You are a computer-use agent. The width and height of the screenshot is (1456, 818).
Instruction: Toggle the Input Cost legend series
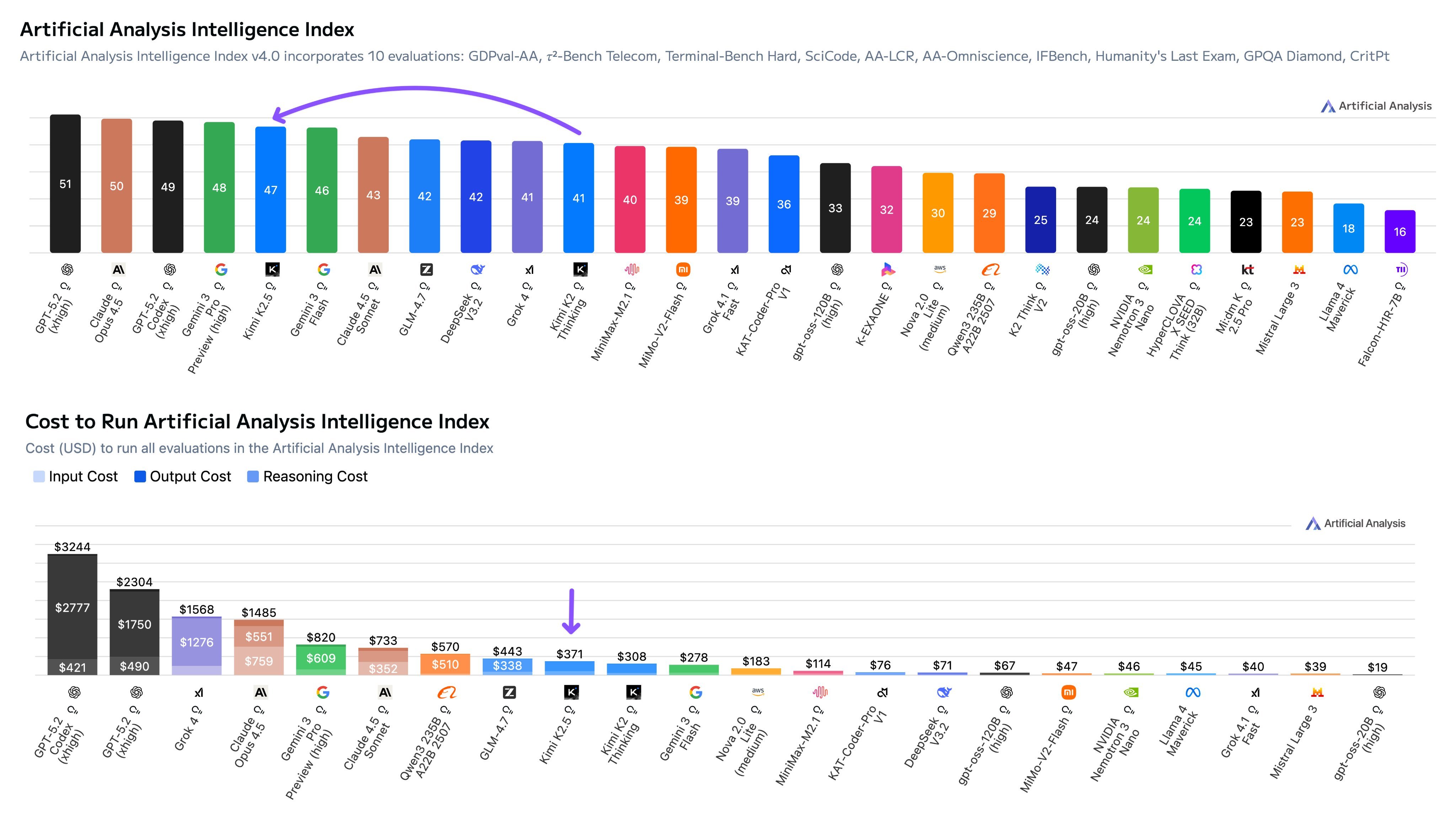click(76, 477)
